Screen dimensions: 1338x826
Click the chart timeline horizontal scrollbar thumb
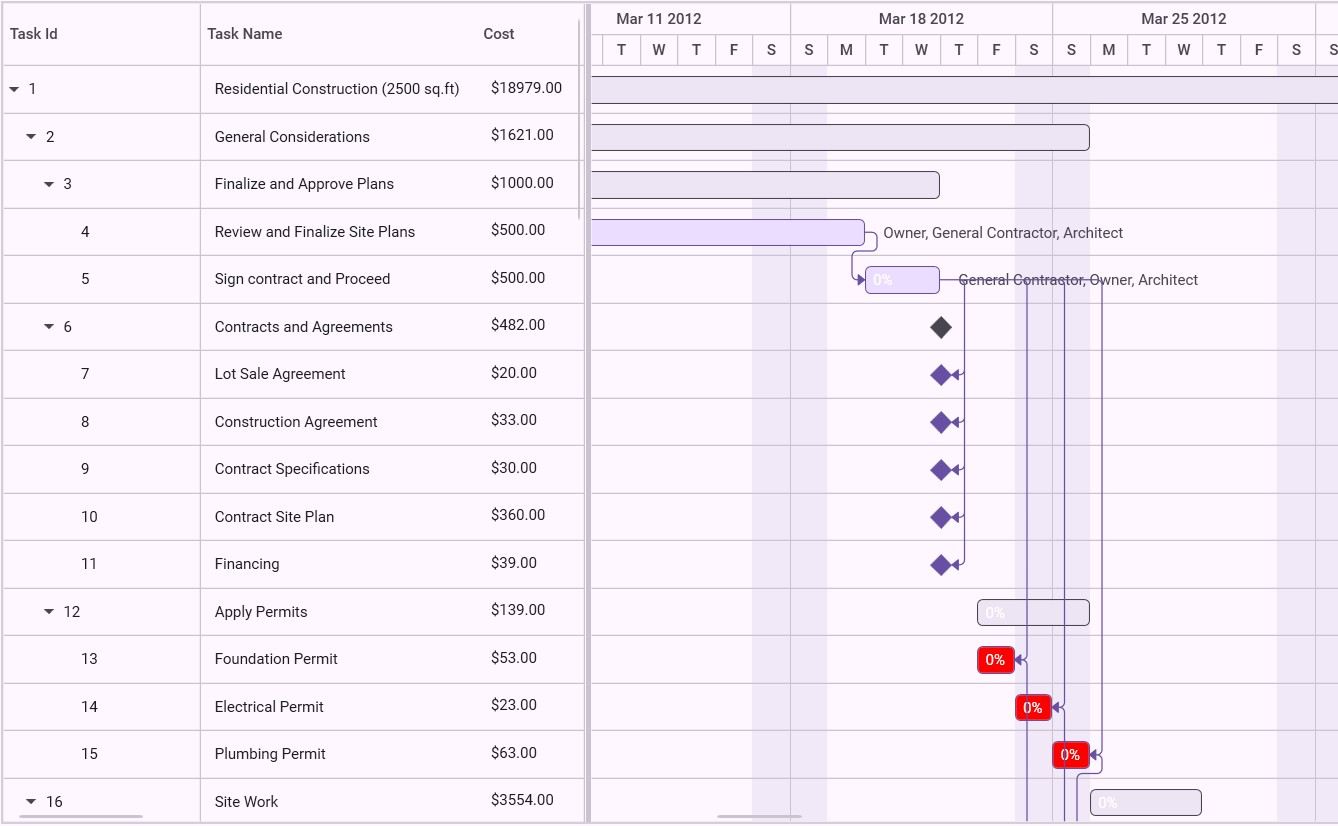[759, 817]
